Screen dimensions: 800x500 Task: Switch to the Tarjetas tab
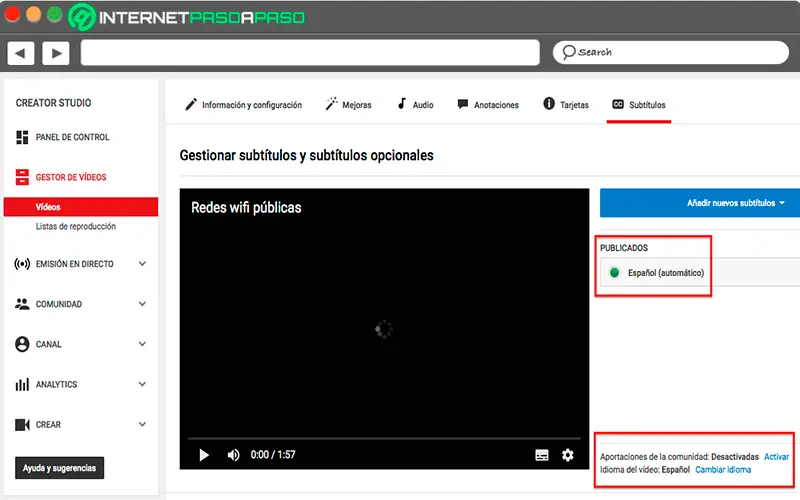[x=566, y=105]
